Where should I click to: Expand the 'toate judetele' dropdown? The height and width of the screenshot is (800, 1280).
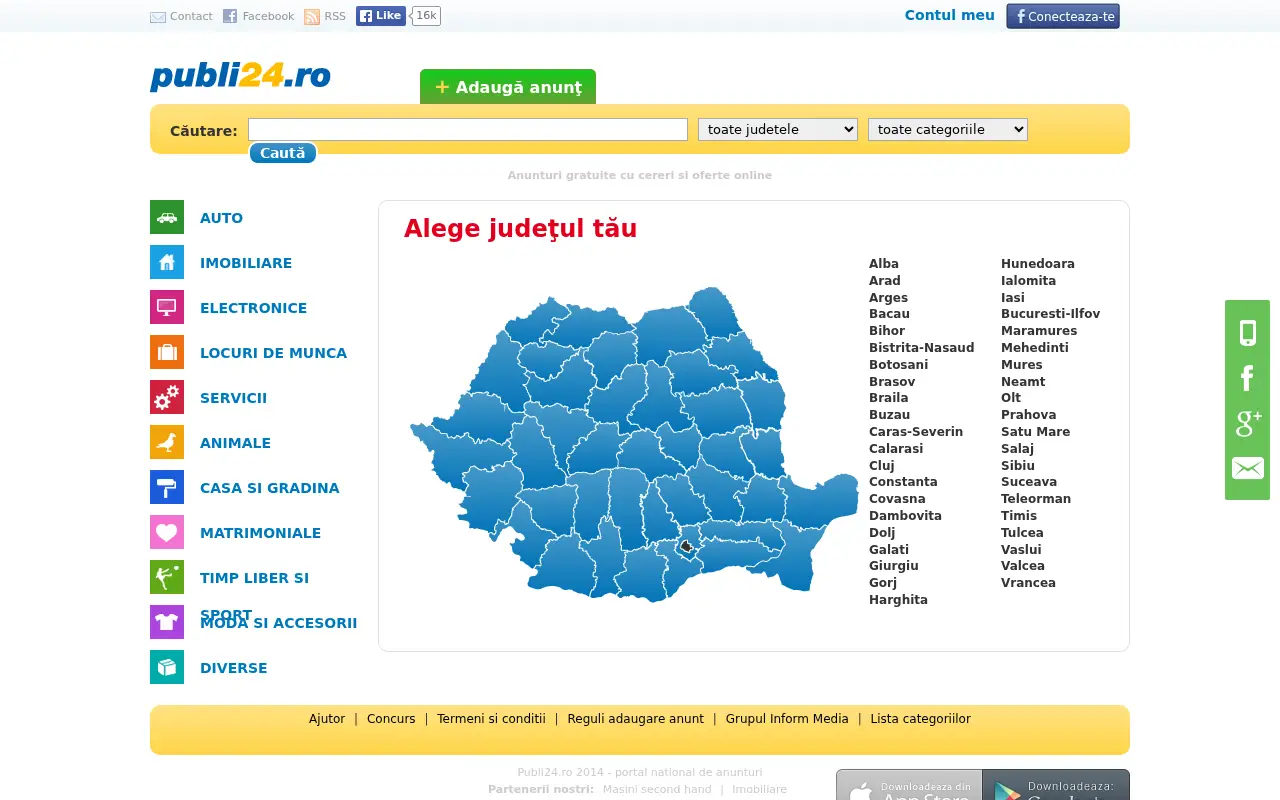tap(778, 129)
